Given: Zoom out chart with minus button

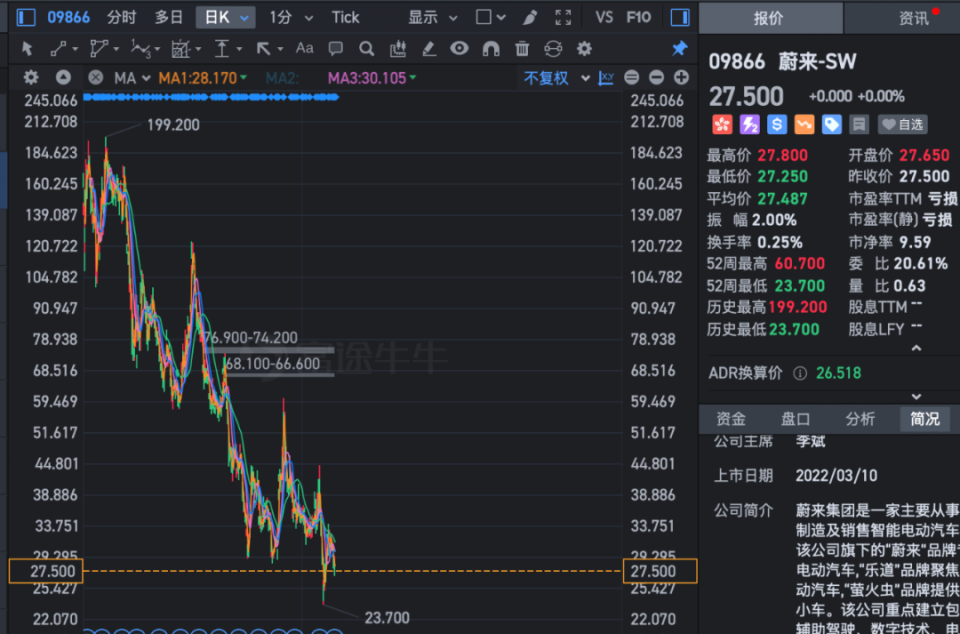Looking at the screenshot, I should tap(656, 77).
